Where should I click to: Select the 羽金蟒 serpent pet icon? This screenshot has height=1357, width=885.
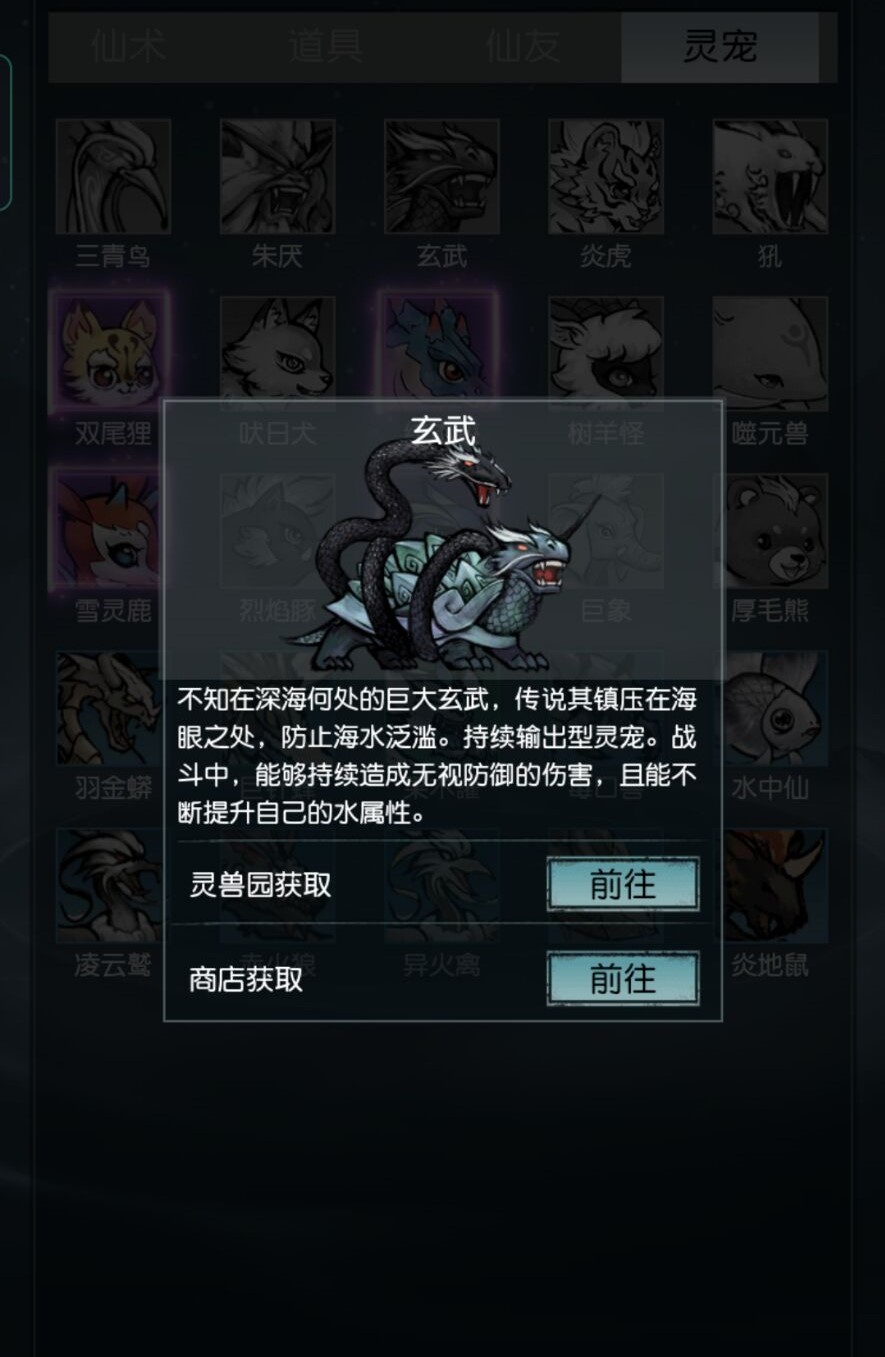(109, 708)
